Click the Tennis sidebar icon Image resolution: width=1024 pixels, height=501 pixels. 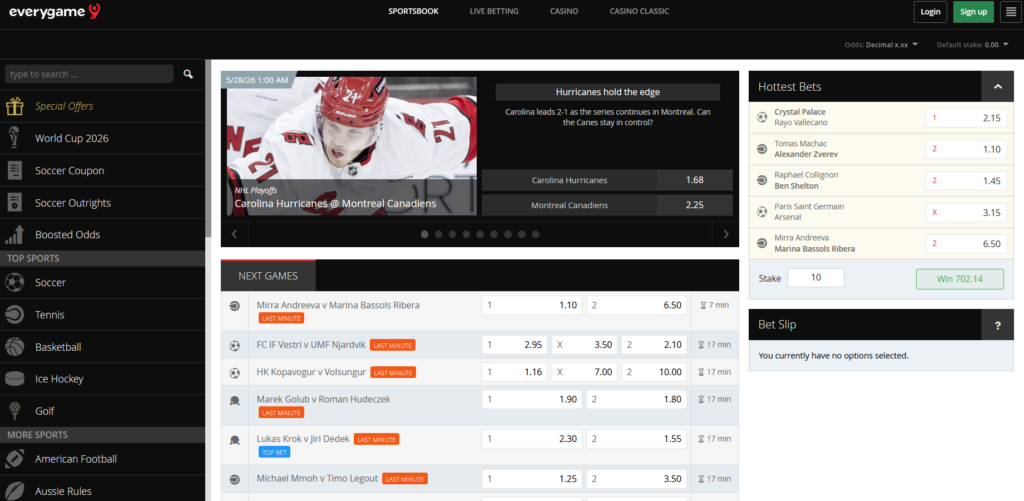(x=14, y=315)
